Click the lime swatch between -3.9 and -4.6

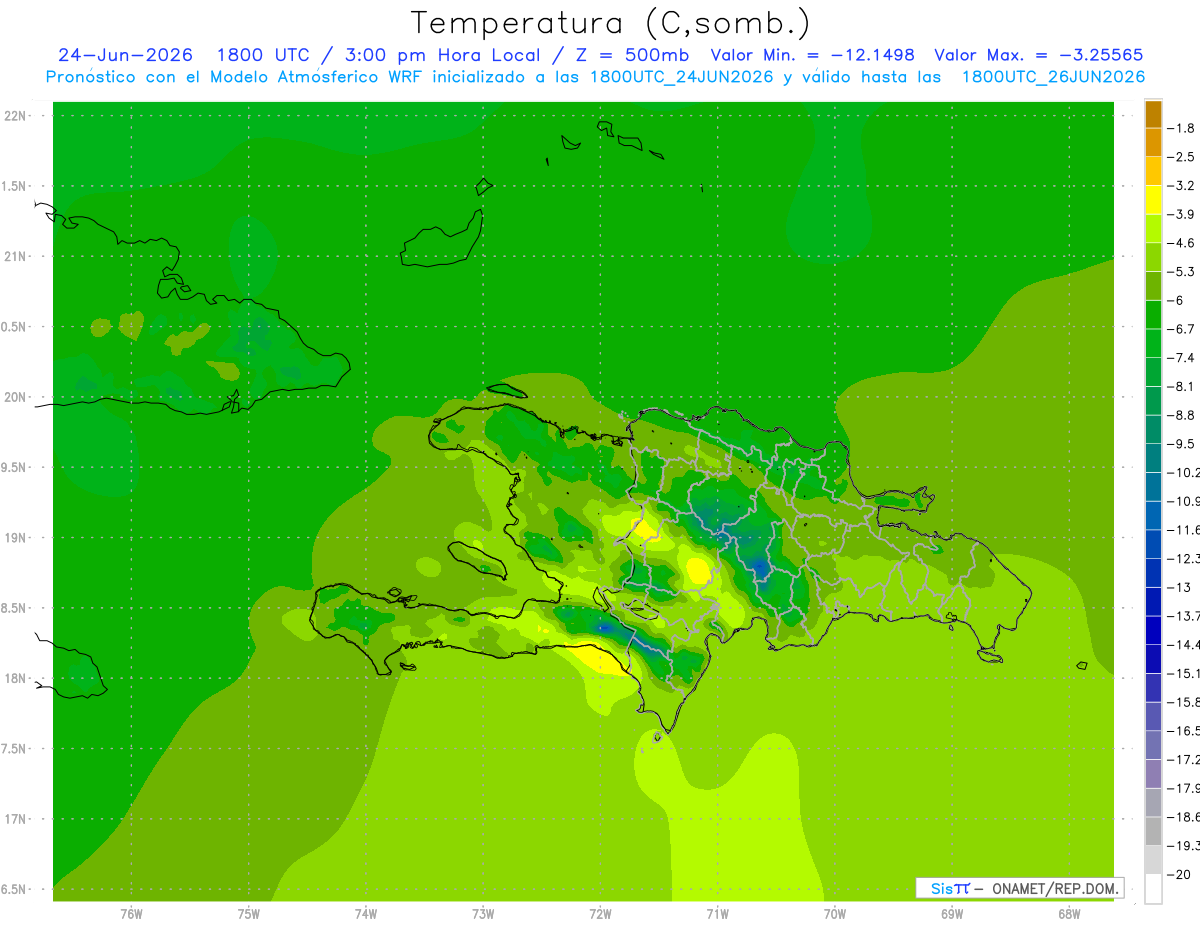pyautogui.click(x=1153, y=229)
